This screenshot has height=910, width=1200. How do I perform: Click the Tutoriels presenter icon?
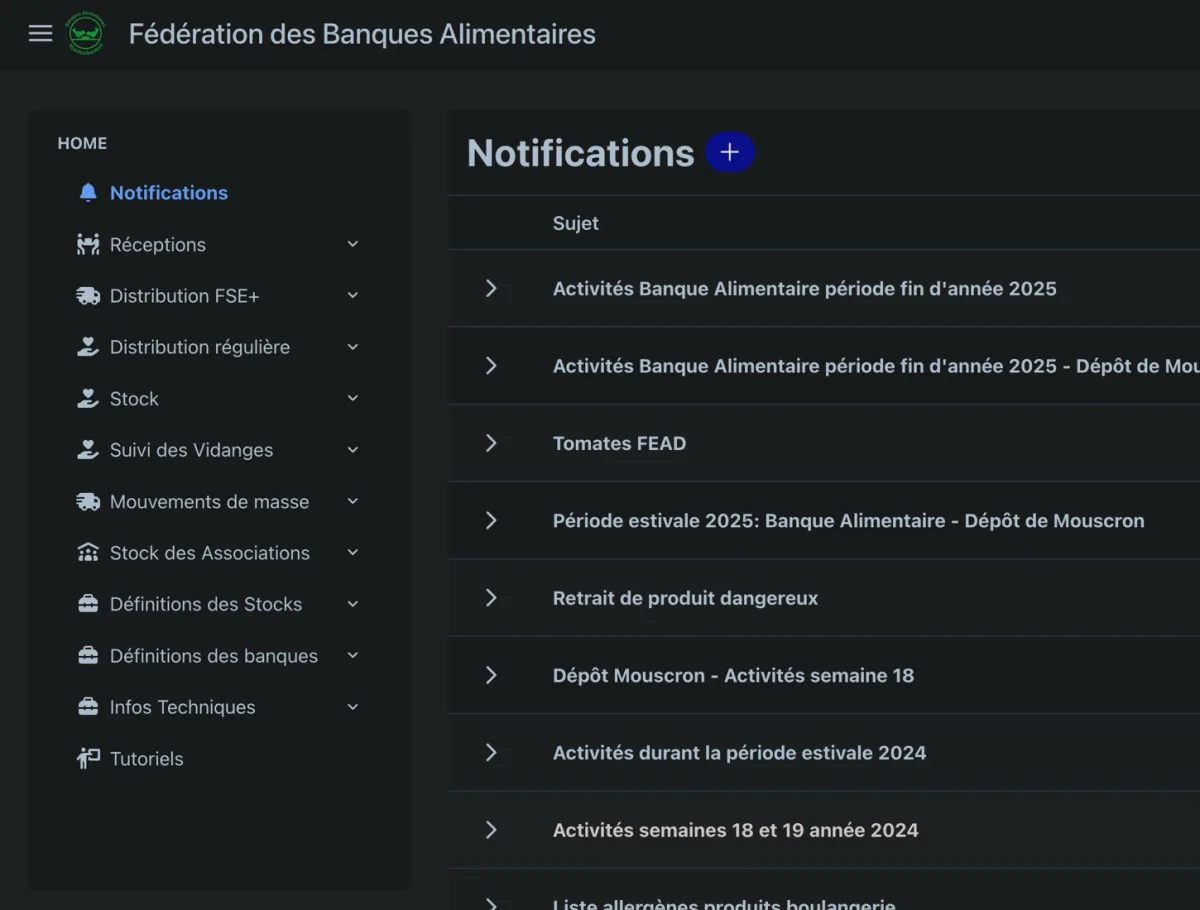[x=88, y=758]
